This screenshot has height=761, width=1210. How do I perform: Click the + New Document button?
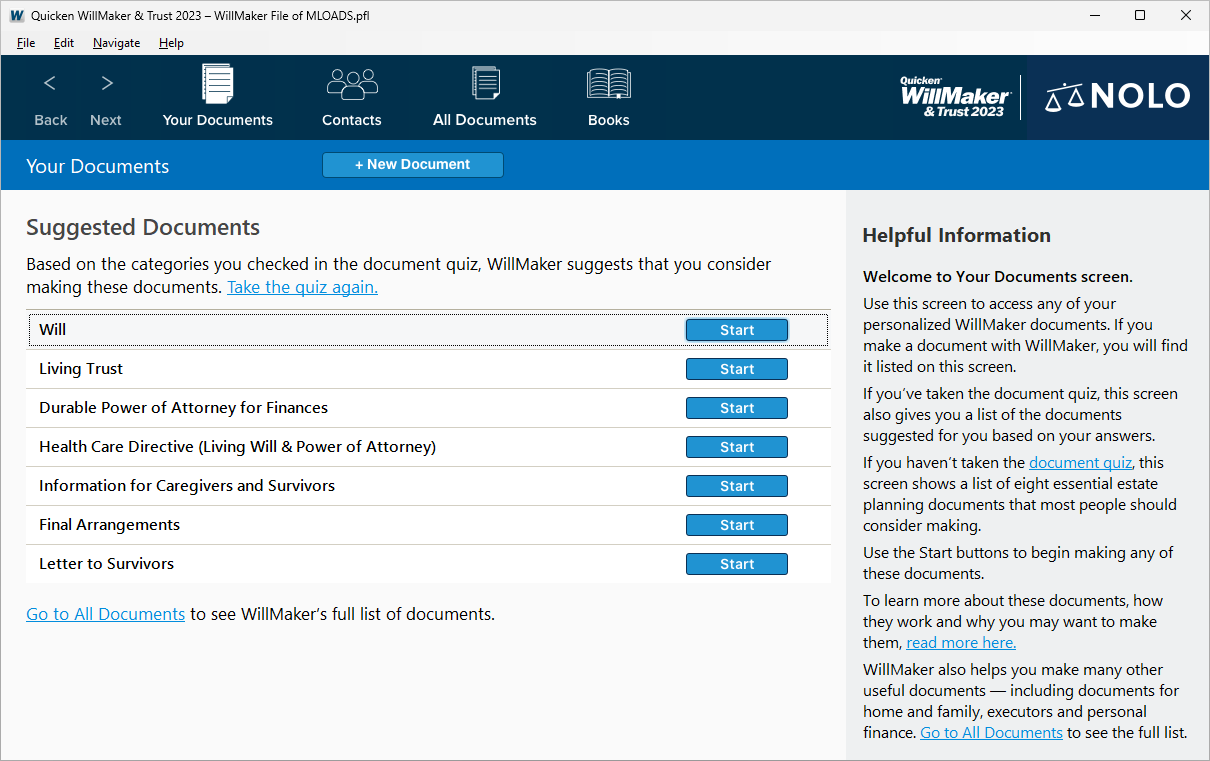click(x=412, y=164)
